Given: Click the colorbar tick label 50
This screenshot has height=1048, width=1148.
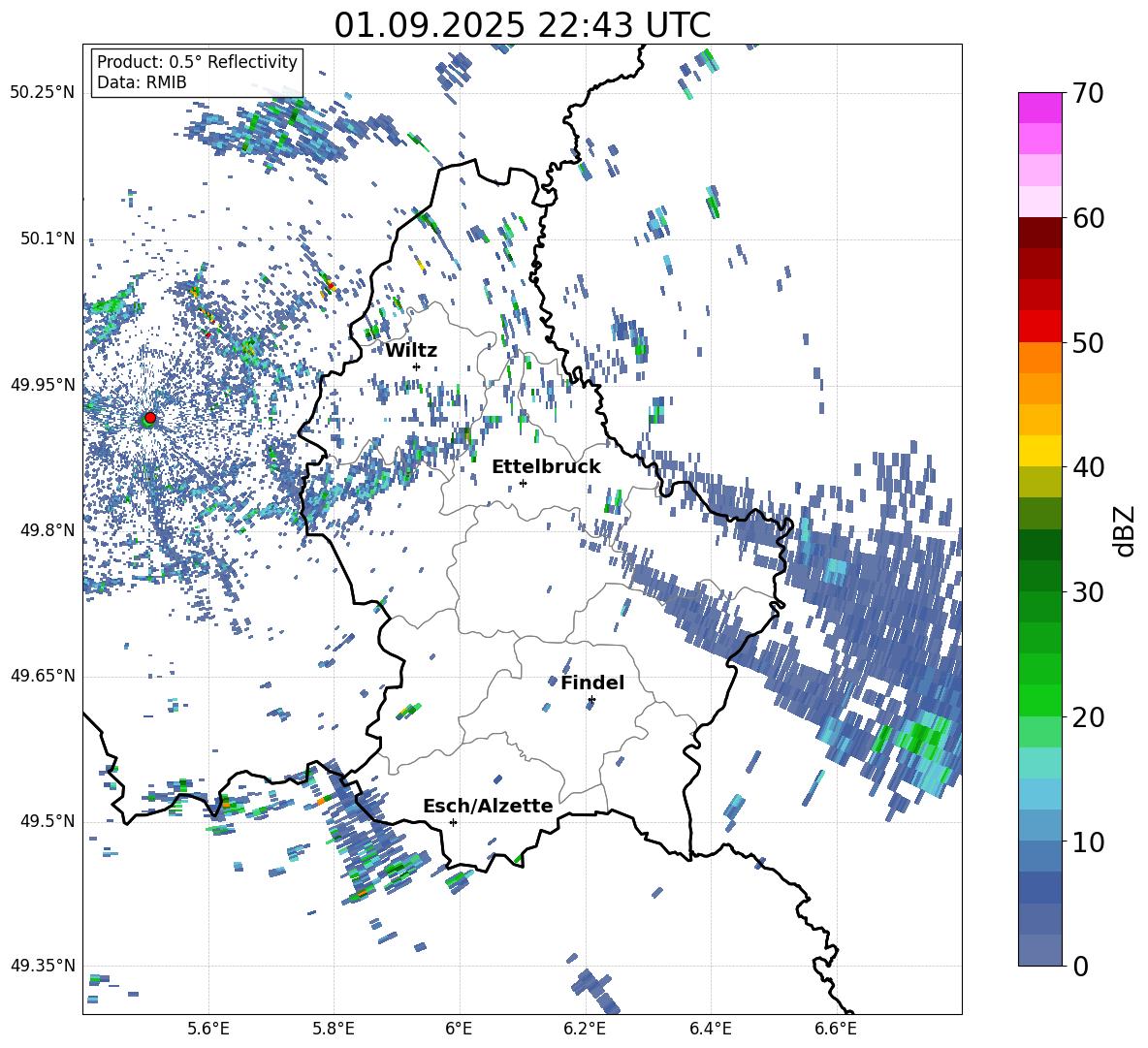Looking at the screenshot, I should tap(1088, 342).
